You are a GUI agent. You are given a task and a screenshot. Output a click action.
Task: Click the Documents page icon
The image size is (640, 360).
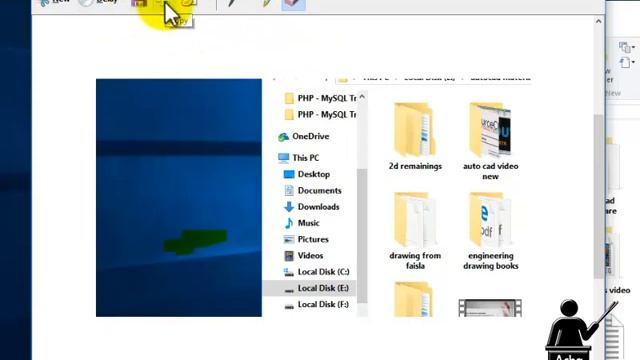click(x=289, y=191)
